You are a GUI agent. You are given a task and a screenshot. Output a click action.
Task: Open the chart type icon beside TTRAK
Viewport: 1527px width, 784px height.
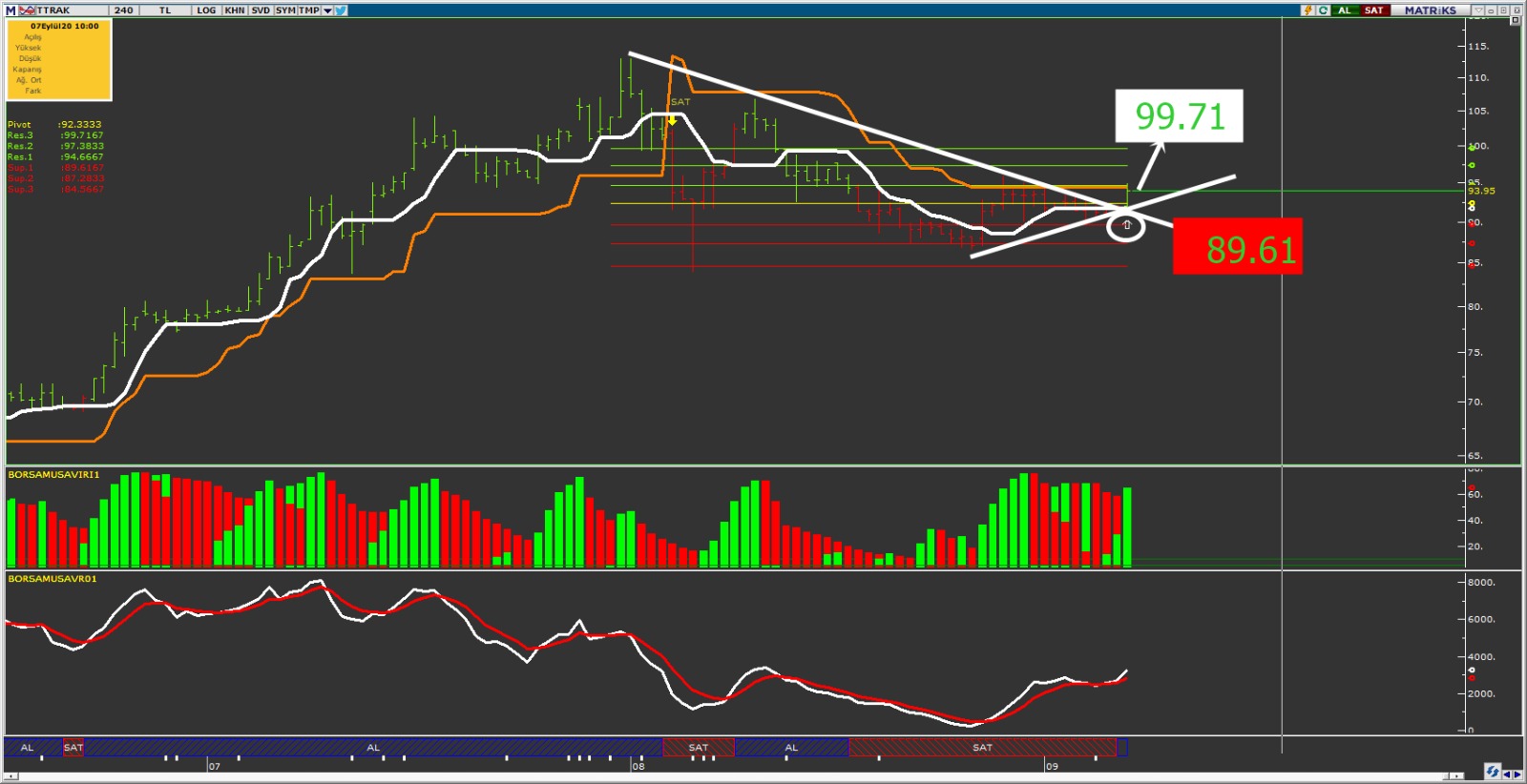coord(27,10)
